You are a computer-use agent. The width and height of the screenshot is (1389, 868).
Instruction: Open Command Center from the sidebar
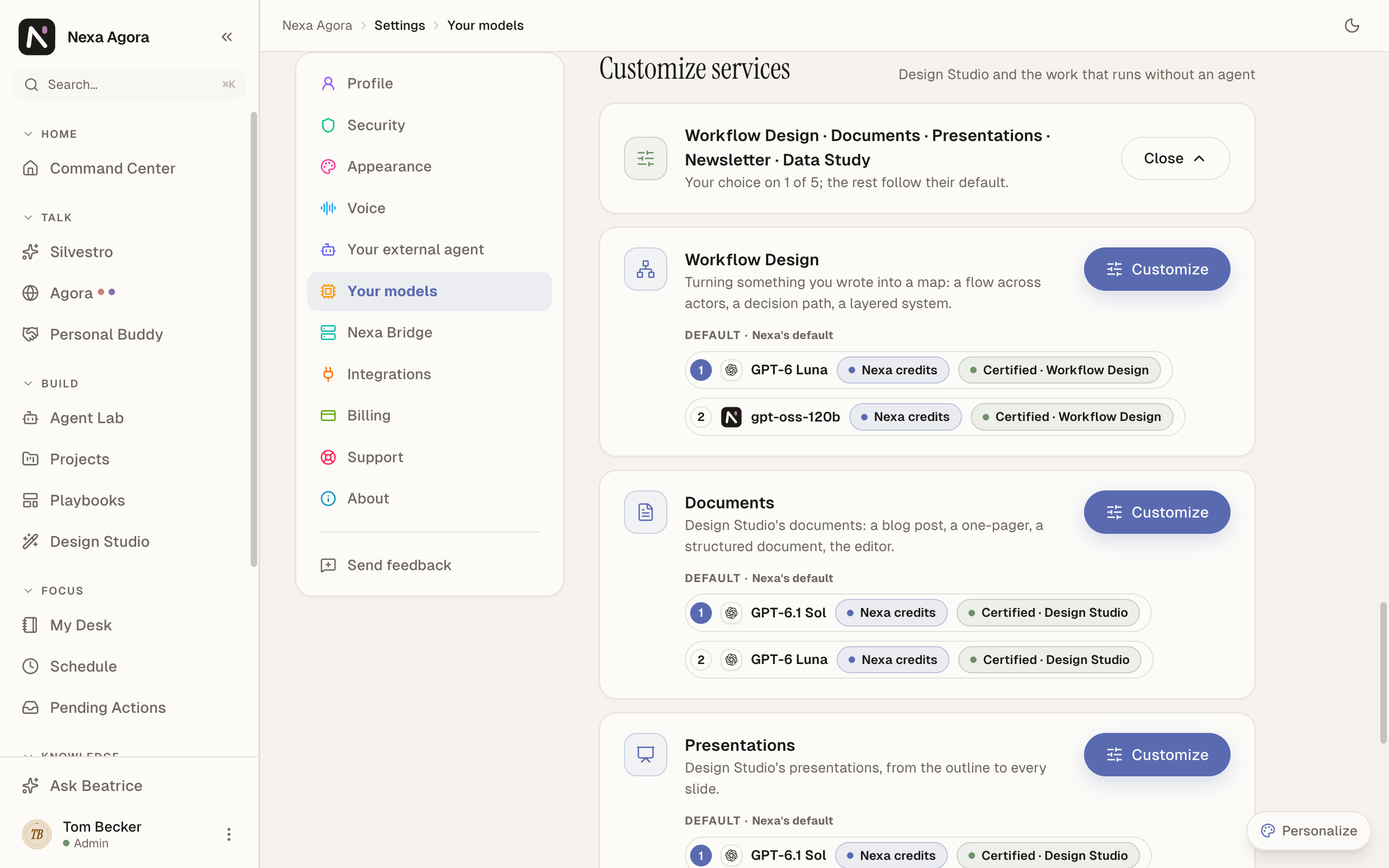130,168
